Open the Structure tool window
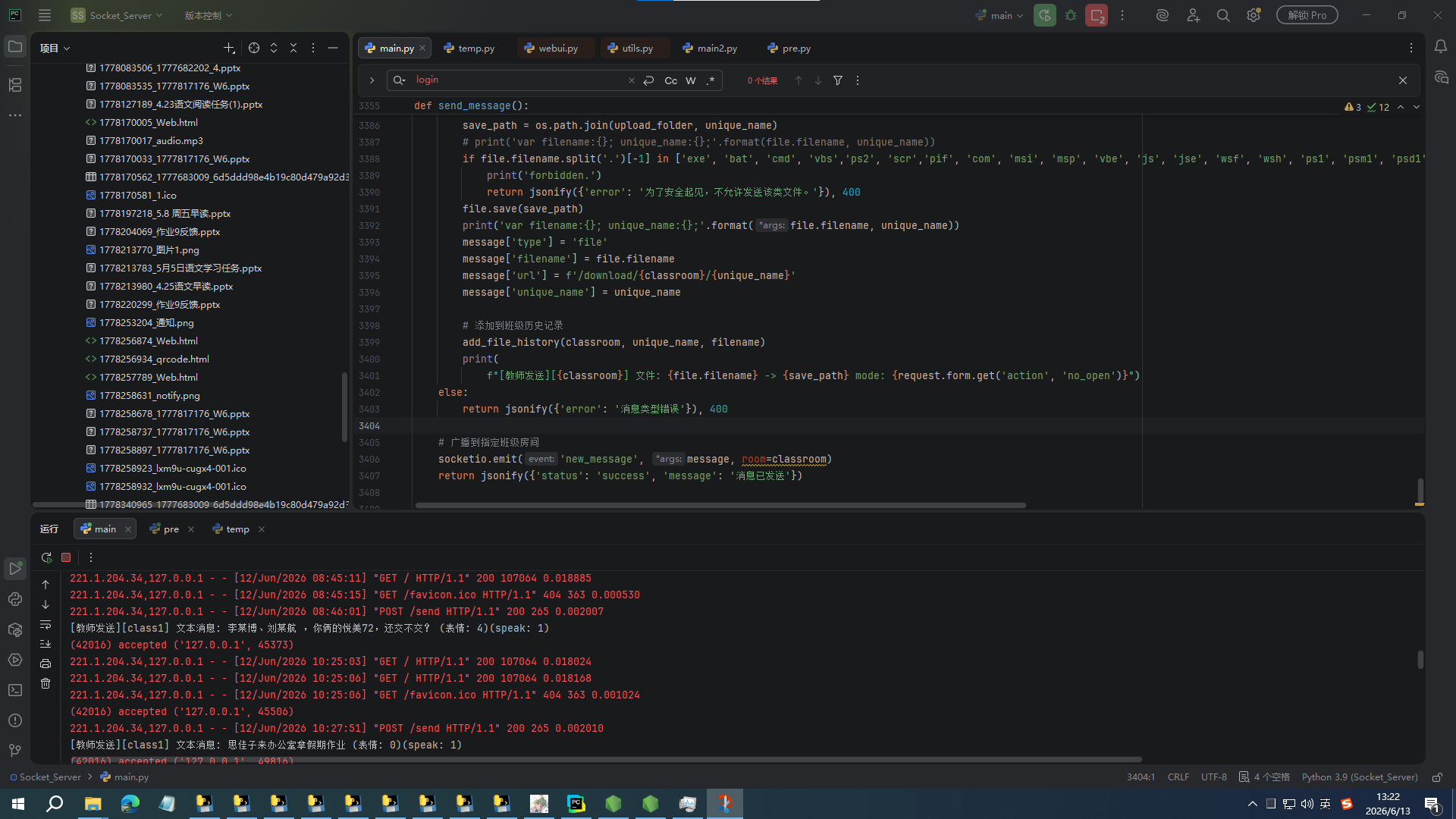 (x=15, y=85)
